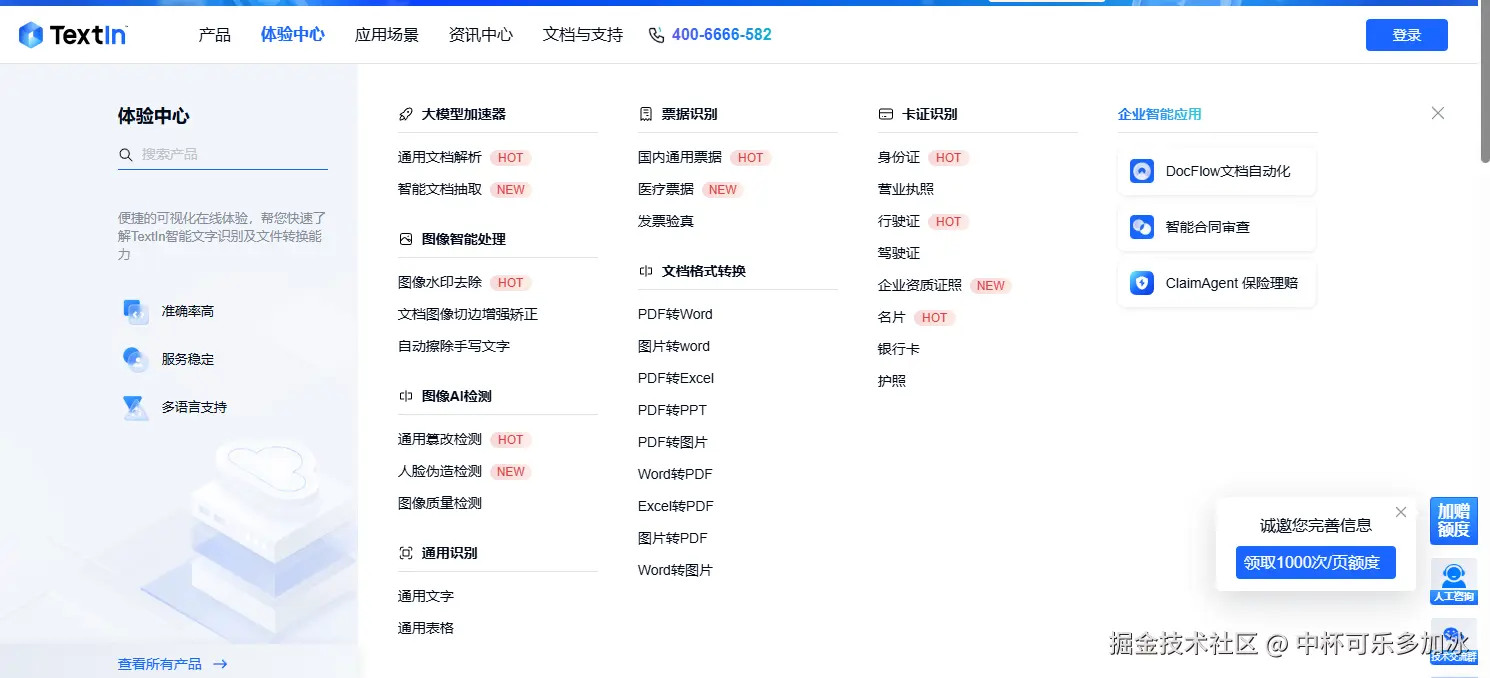Click the icon beside 文档格式转换 heading
The height and width of the screenshot is (678, 1490).
(646, 271)
